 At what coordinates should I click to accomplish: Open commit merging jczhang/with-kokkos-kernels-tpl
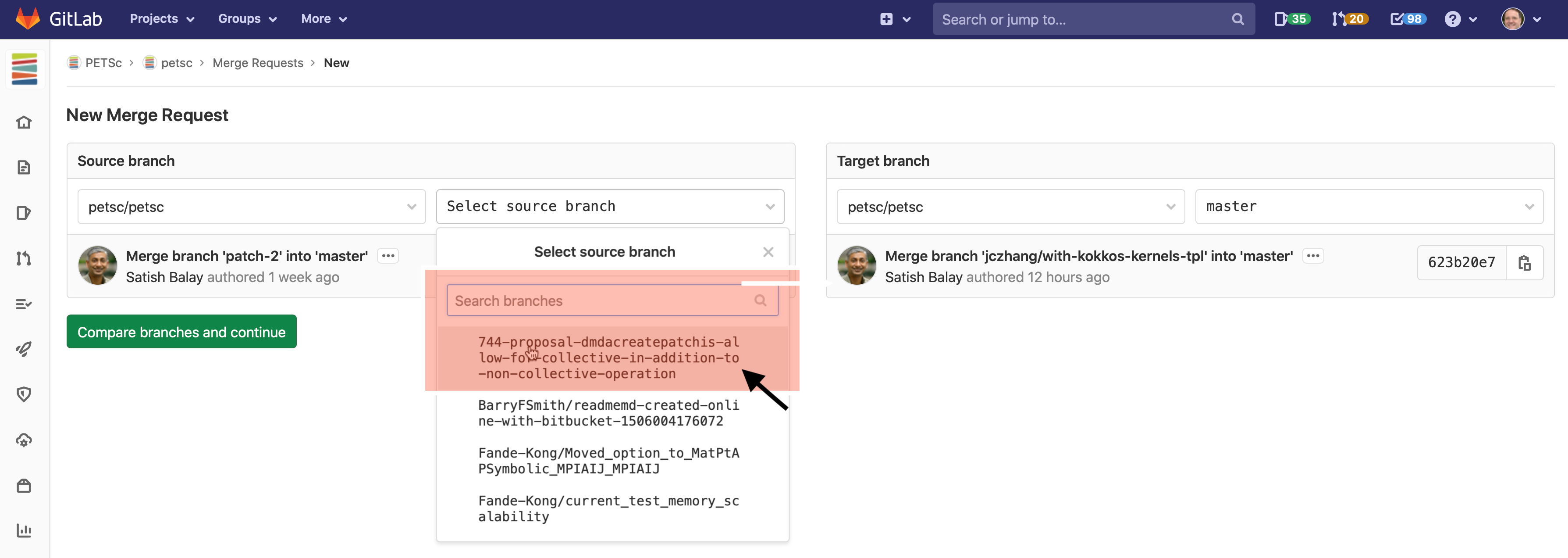pos(1089,256)
